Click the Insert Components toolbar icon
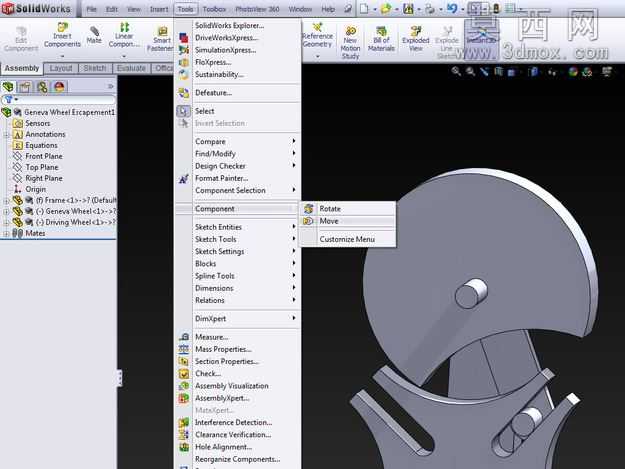625x469 pixels. (x=63, y=27)
